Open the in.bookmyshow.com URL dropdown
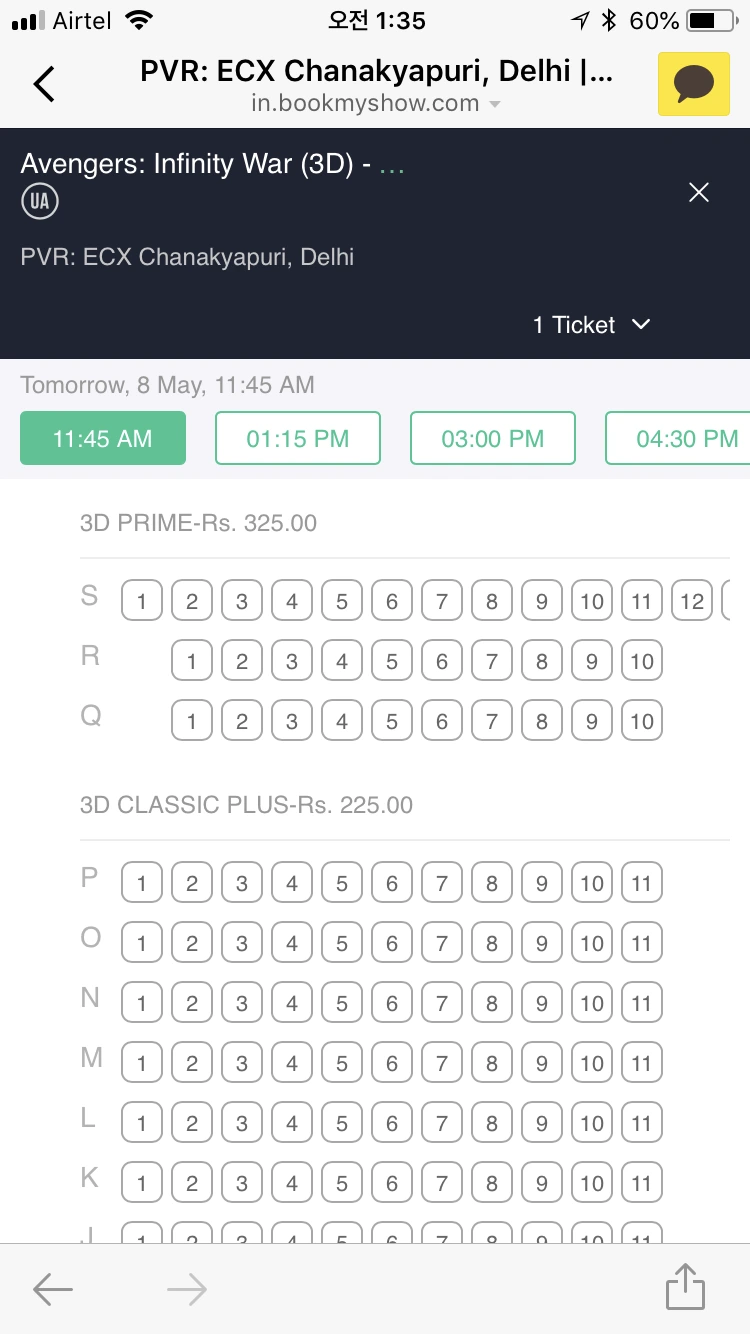 (376, 103)
